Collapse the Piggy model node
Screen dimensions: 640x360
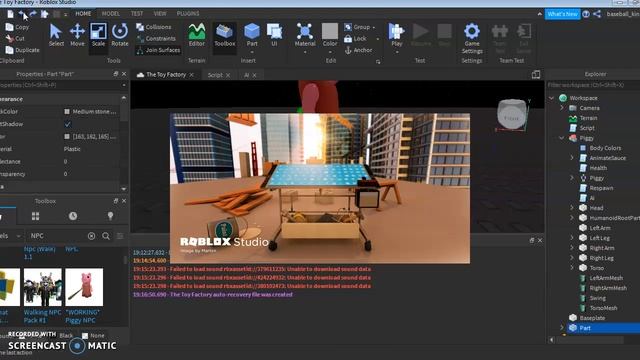(562, 138)
